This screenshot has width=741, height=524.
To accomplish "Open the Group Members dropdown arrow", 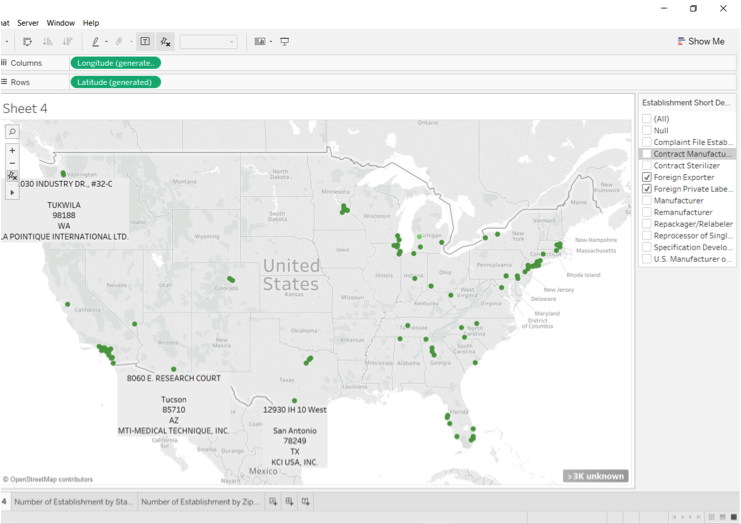I will (131, 42).
